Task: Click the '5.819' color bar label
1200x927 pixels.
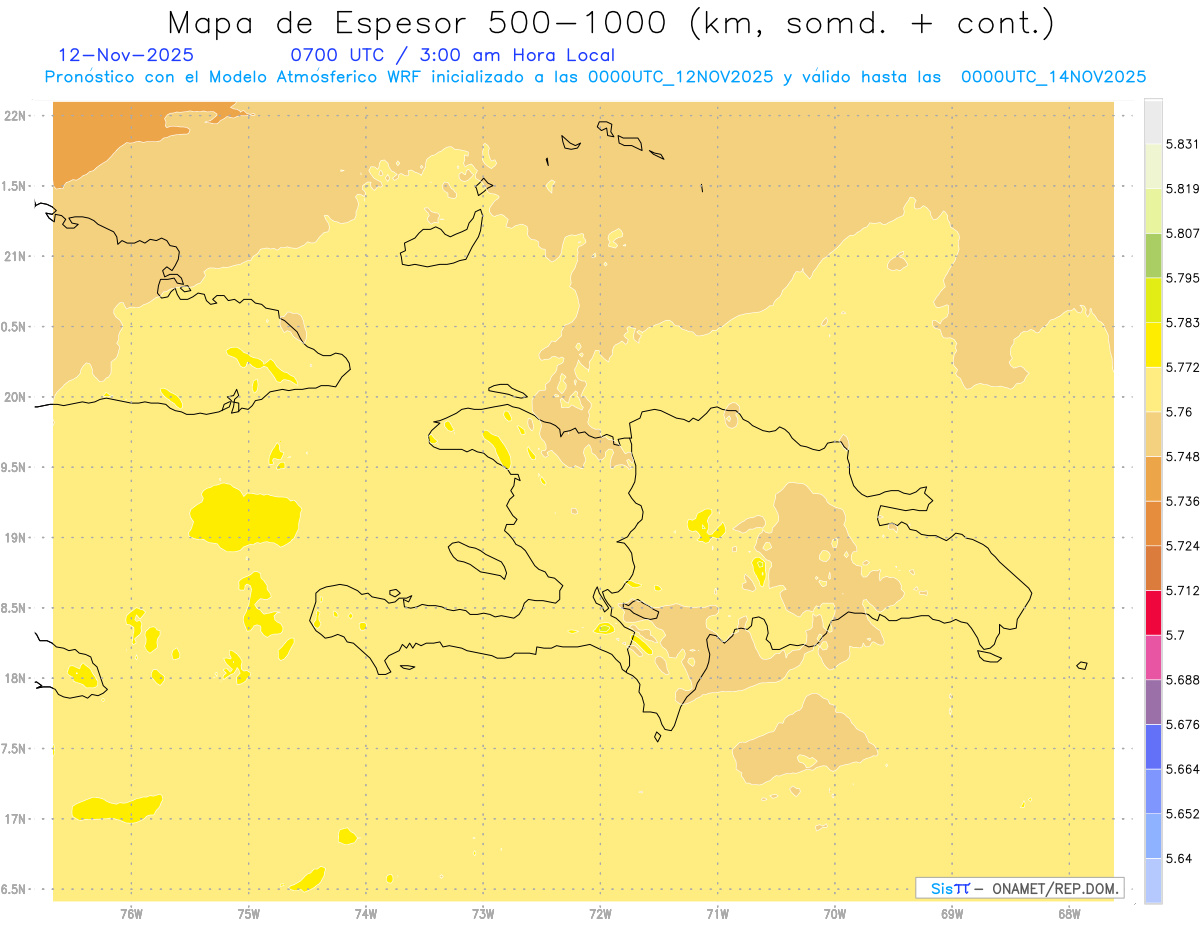Action: pyautogui.click(x=1182, y=189)
